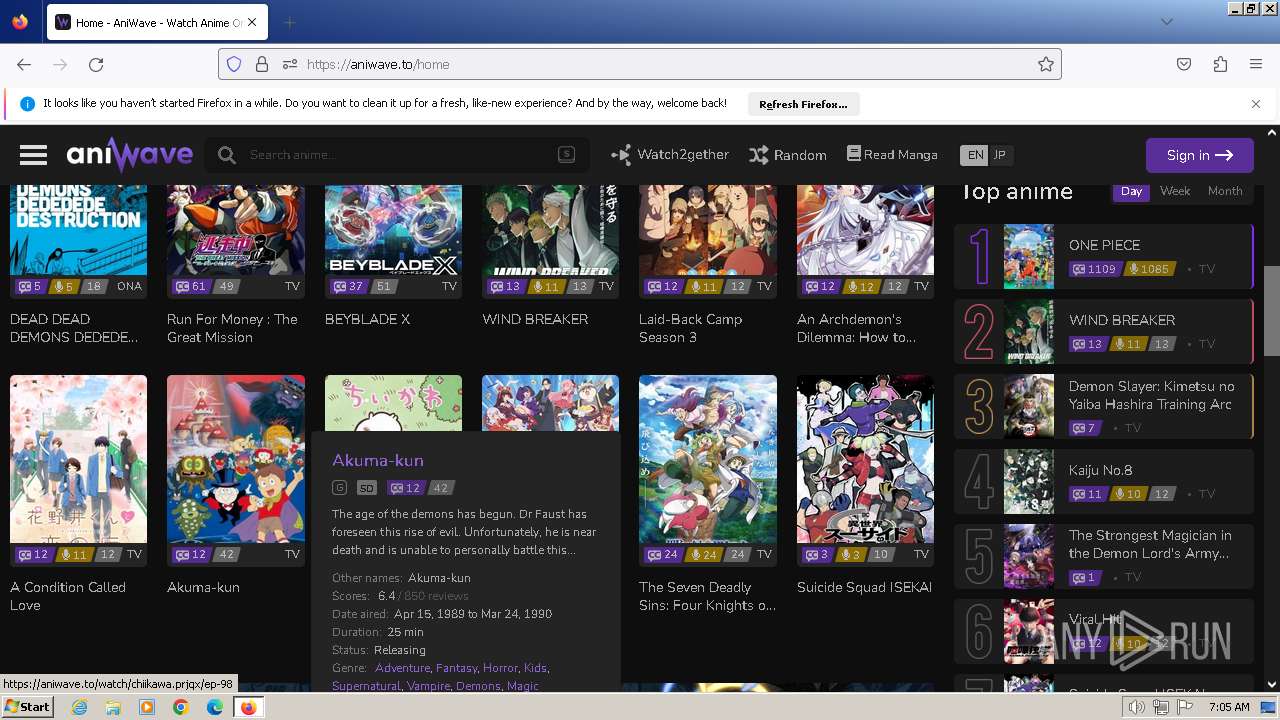Select the Horror genre link

pyautogui.click(x=500, y=668)
